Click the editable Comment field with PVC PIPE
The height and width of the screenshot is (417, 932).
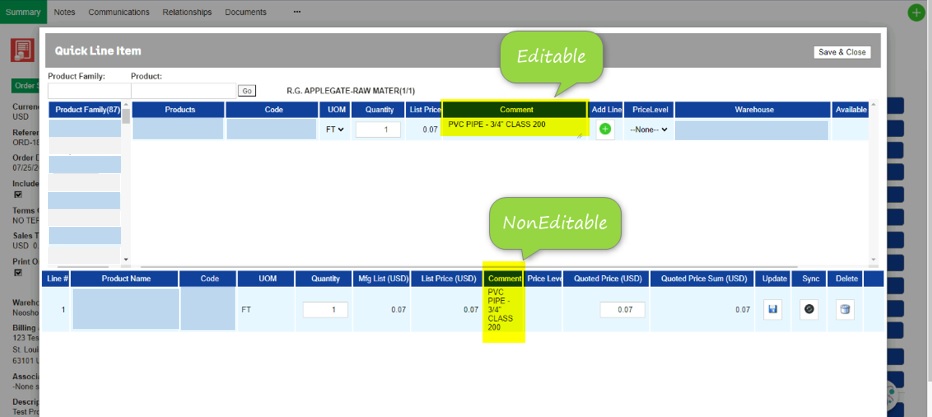pos(513,128)
